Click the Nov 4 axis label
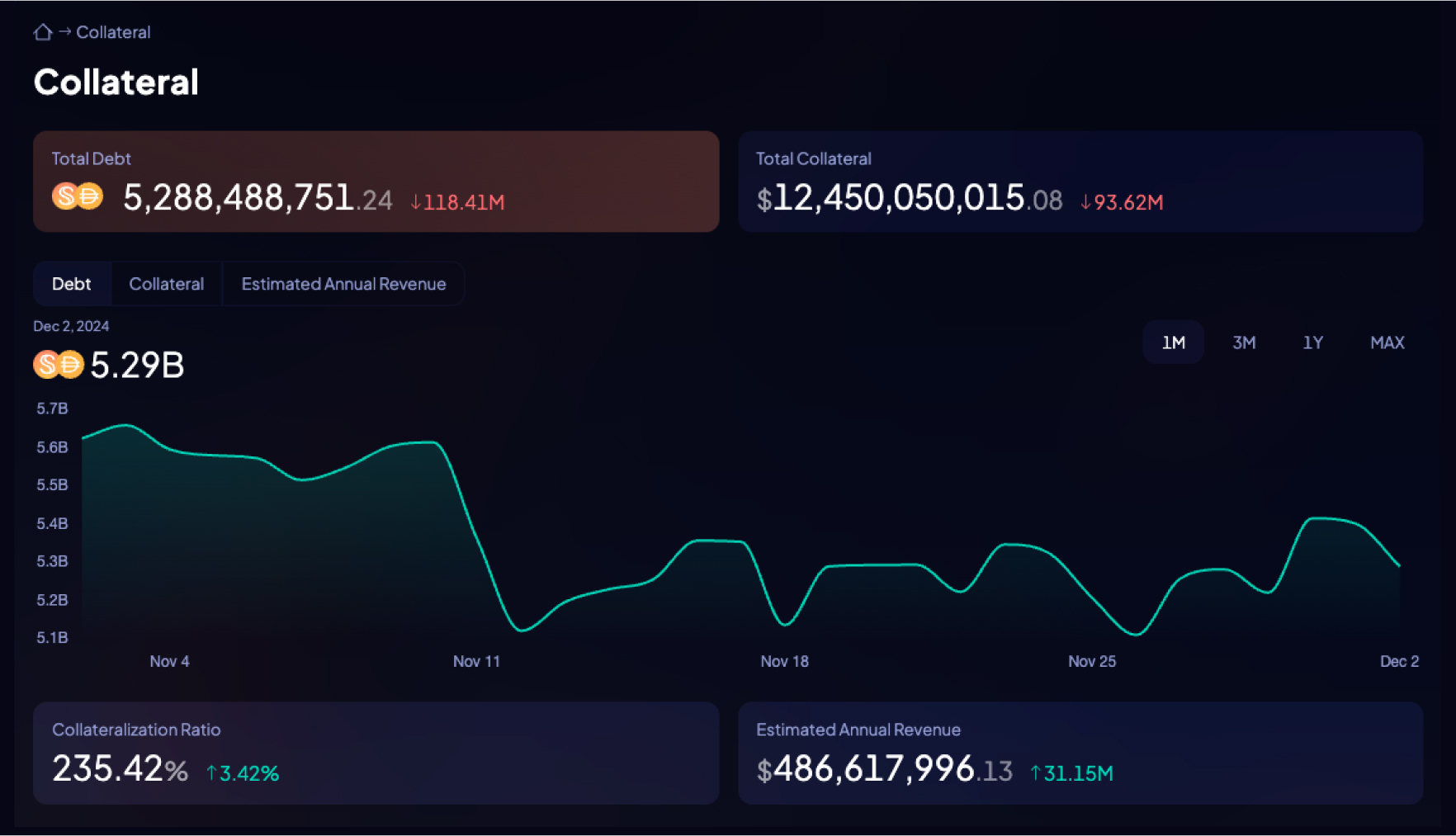Image resolution: width=1456 pixels, height=836 pixels. point(169,661)
